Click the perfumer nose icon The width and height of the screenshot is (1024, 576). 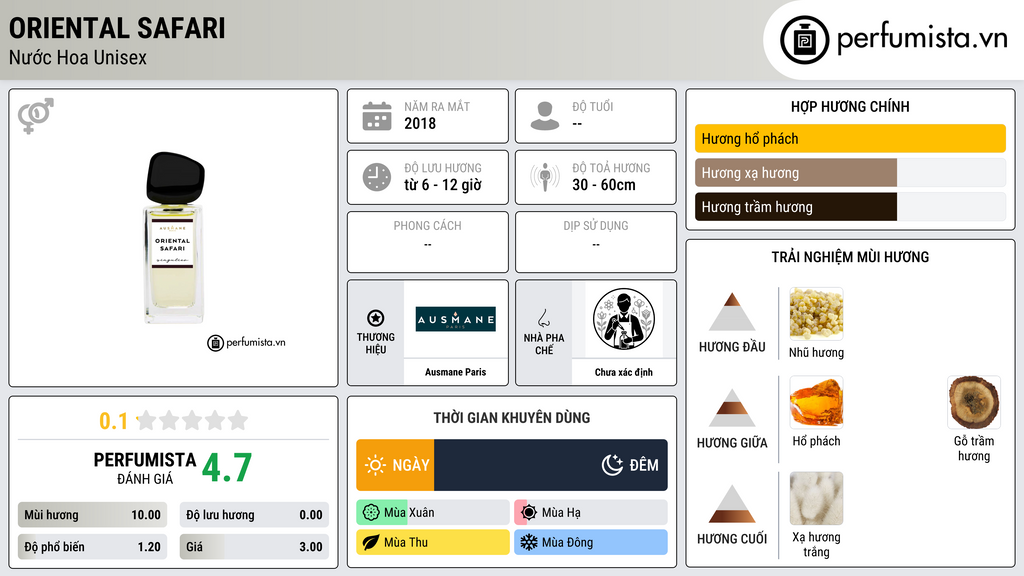[x=543, y=318]
